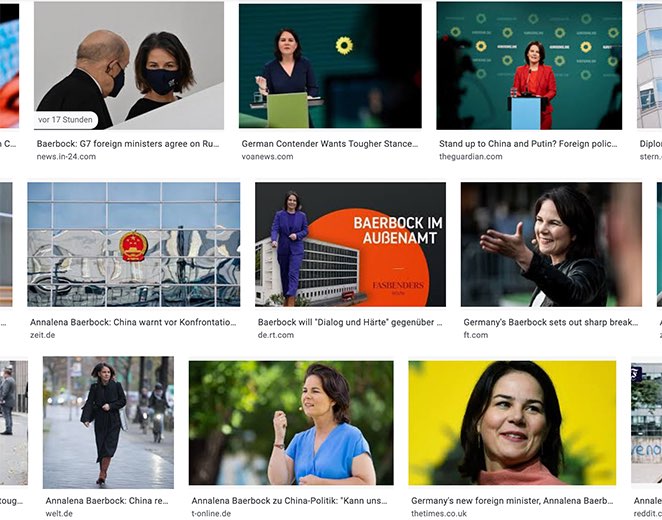This screenshot has height=520, width=662.
Task: Open the 'Baerbock im Außenamt' orange graphic
Action: click(350, 244)
